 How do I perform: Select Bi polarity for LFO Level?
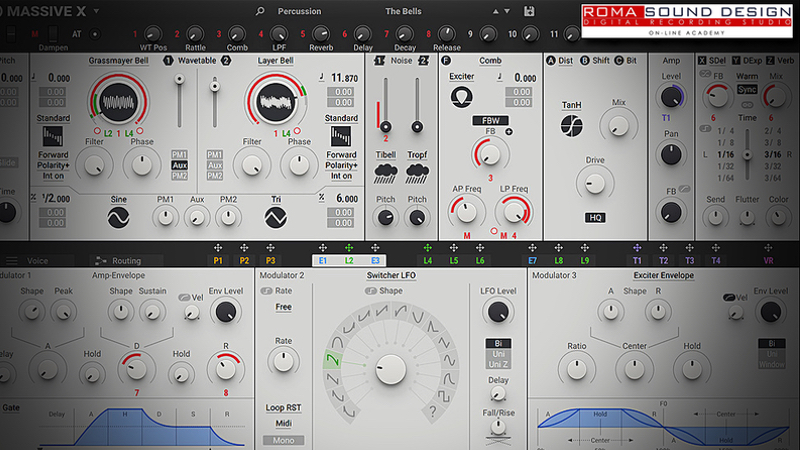498,343
